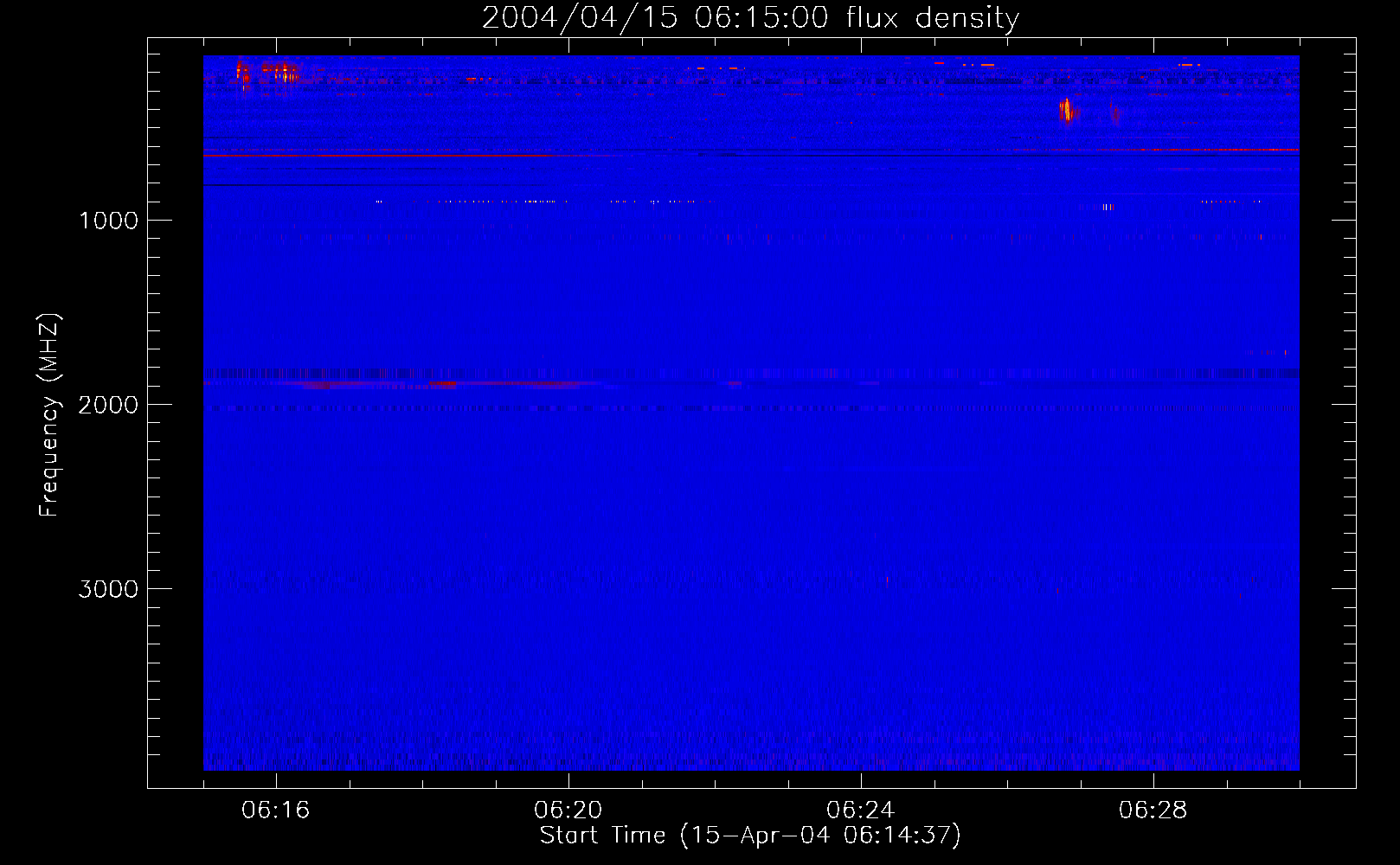Click the "3000" frequency tick label
The height and width of the screenshot is (865, 1400).
[x=108, y=589]
